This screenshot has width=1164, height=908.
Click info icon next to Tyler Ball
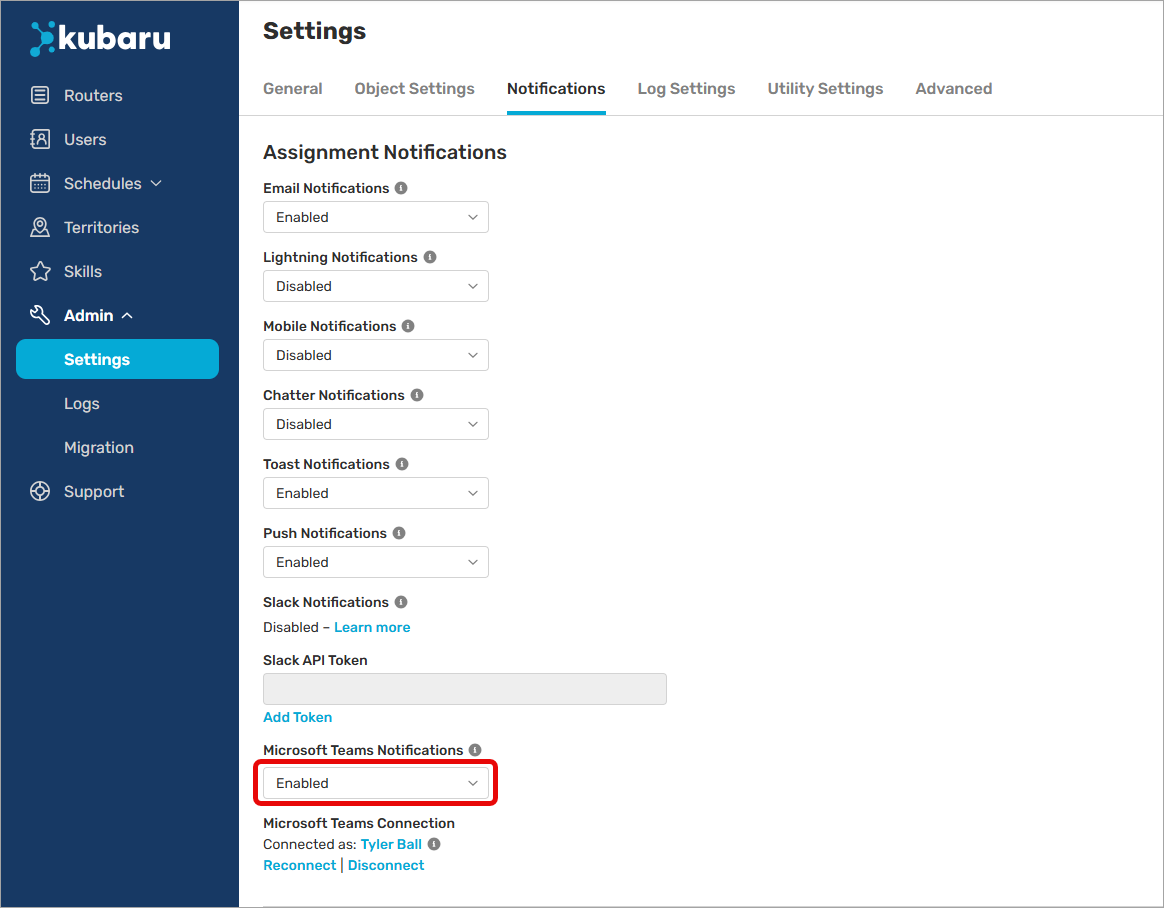pos(434,844)
